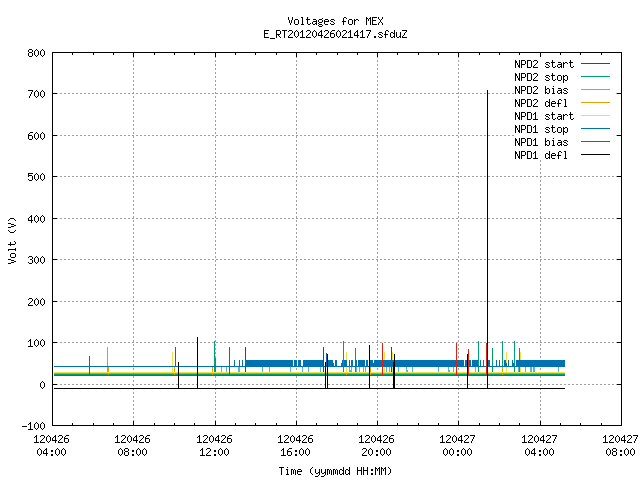Screen dimensions: 640x480
Task: Click the -100 y-axis tick label
Action: pyautogui.click(x=33, y=426)
